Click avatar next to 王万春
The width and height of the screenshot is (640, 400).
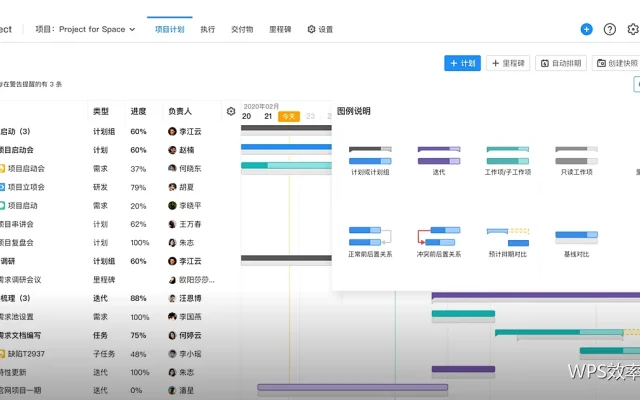172,224
